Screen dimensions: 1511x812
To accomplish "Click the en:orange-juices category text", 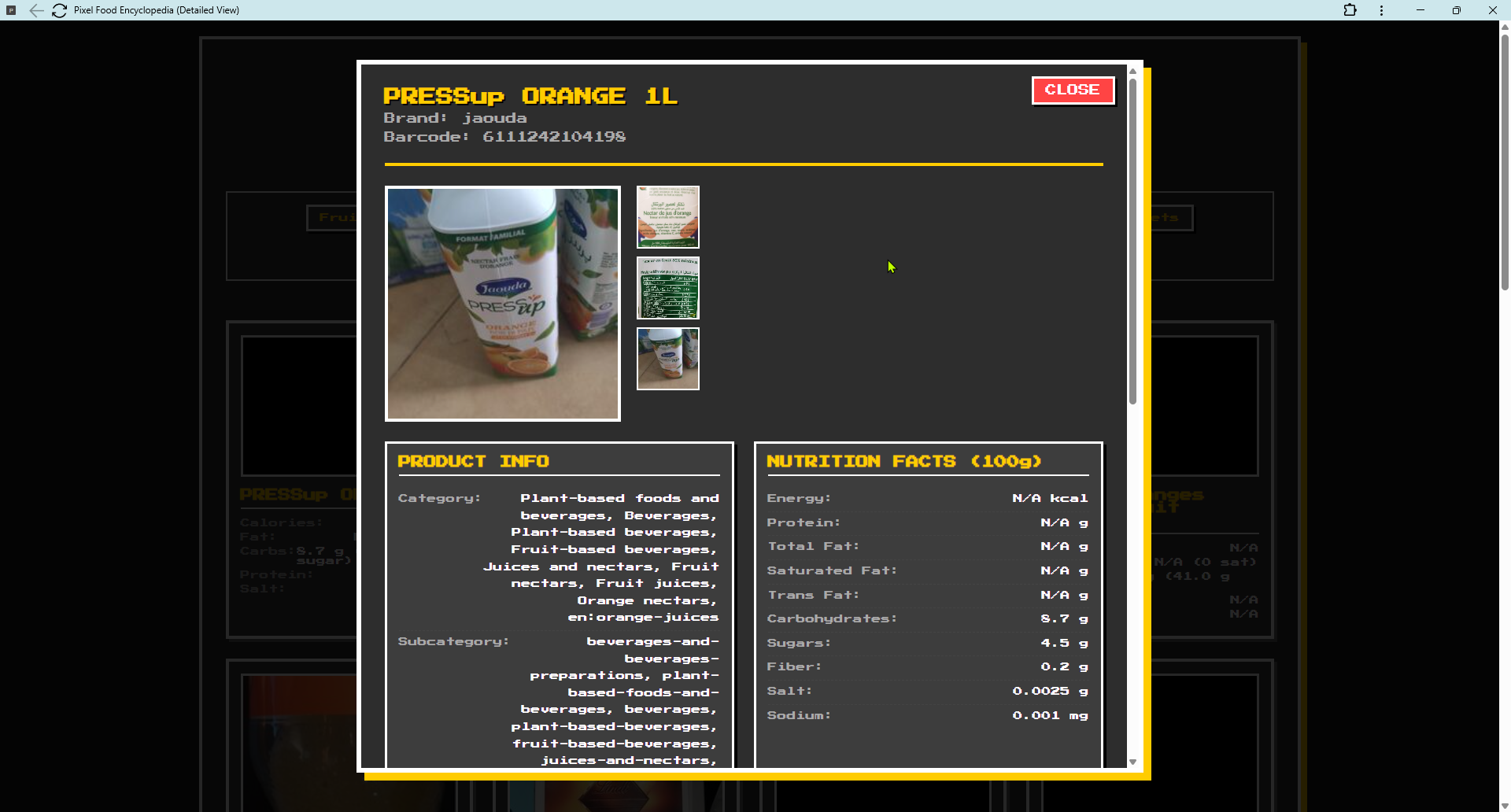I will point(643,617).
